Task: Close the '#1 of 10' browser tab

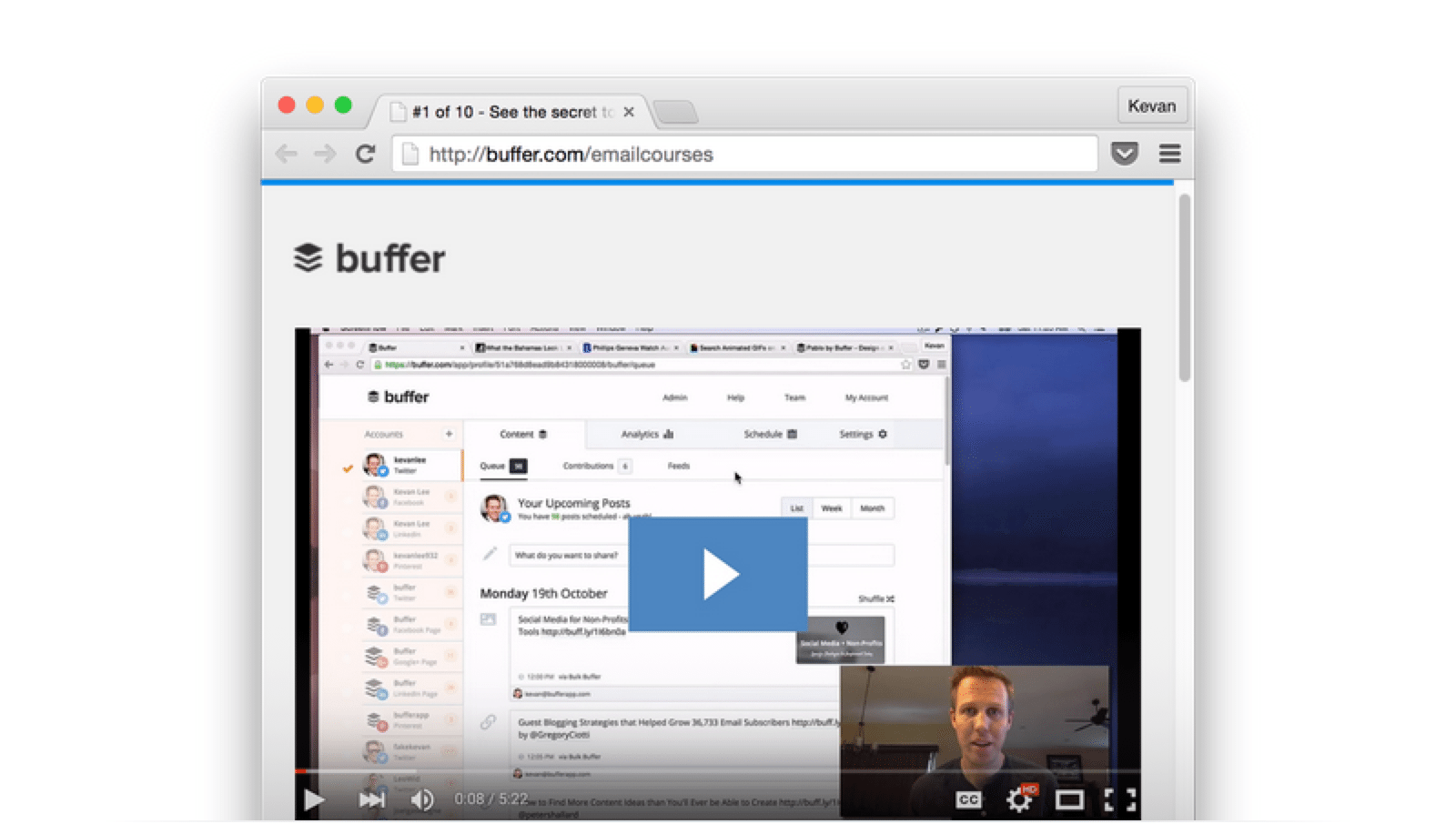Action: (629, 112)
